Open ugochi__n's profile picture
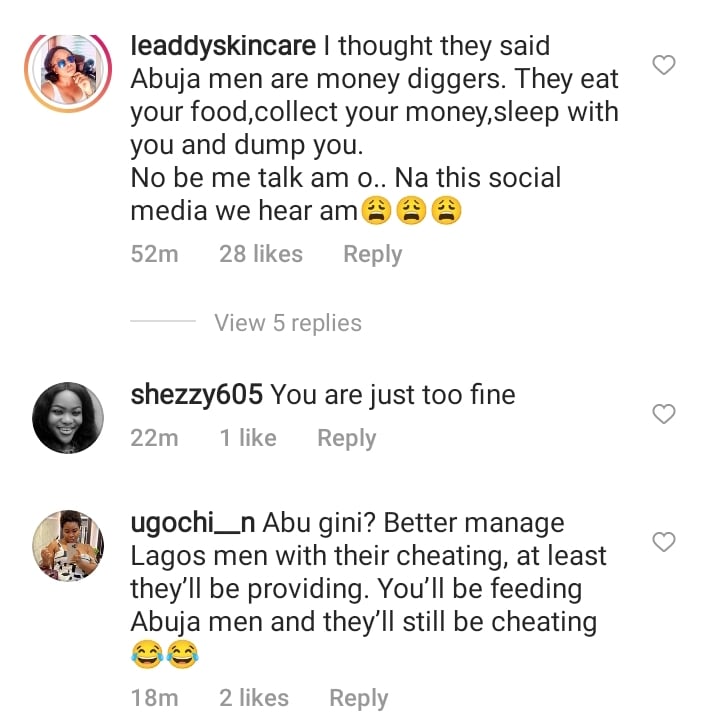720x716 pixels. tap(68, 545)
